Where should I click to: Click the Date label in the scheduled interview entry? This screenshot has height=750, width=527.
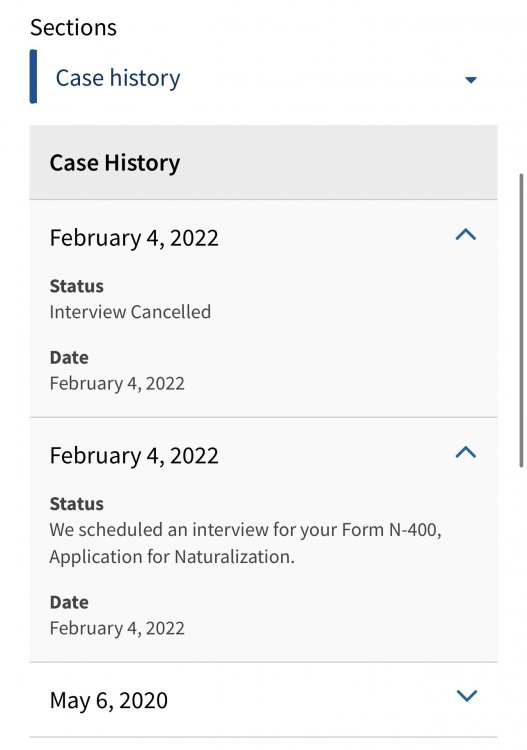coord(69,602)
